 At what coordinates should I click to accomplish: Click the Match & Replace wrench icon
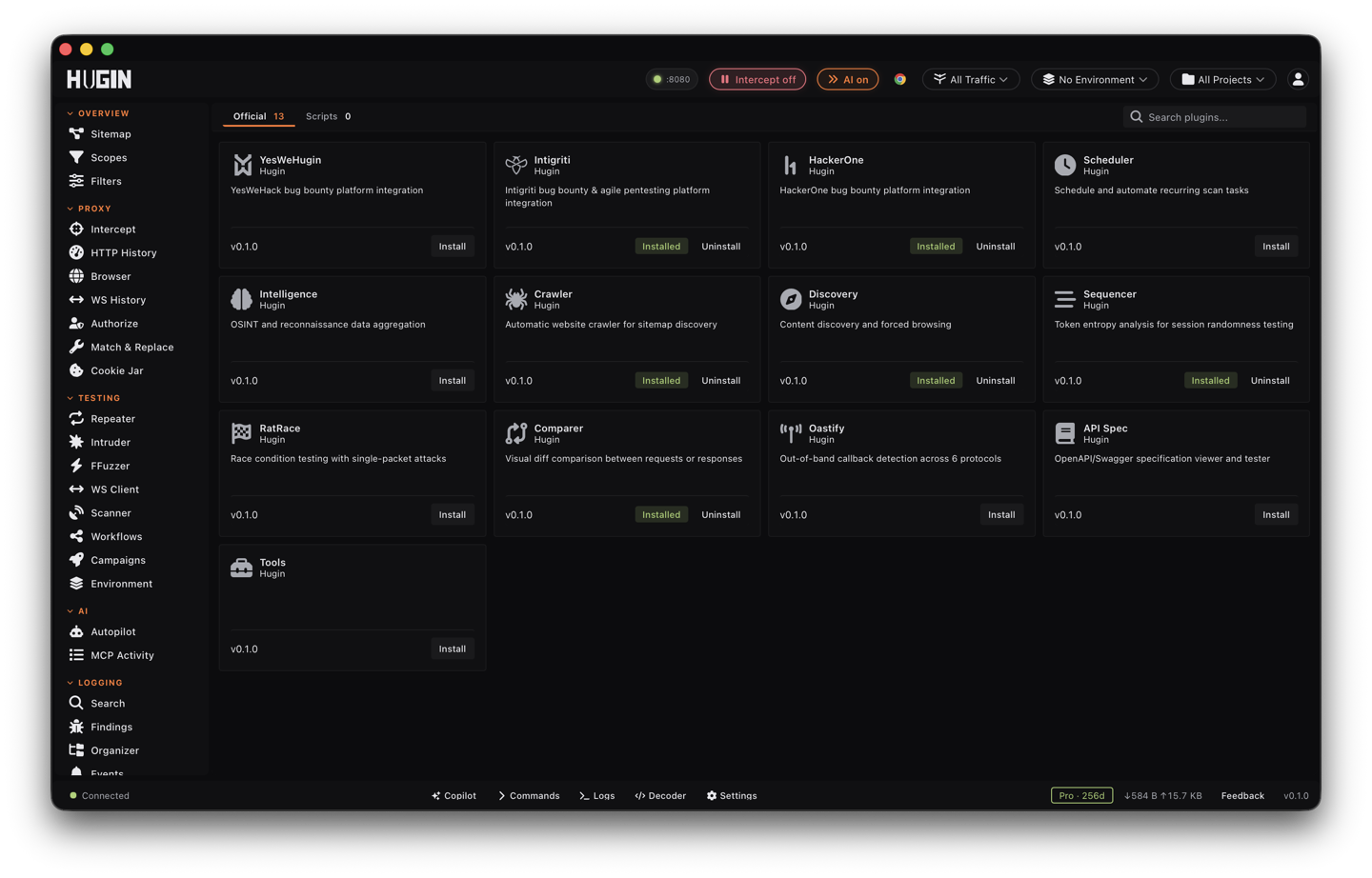[x=76, y=347]
